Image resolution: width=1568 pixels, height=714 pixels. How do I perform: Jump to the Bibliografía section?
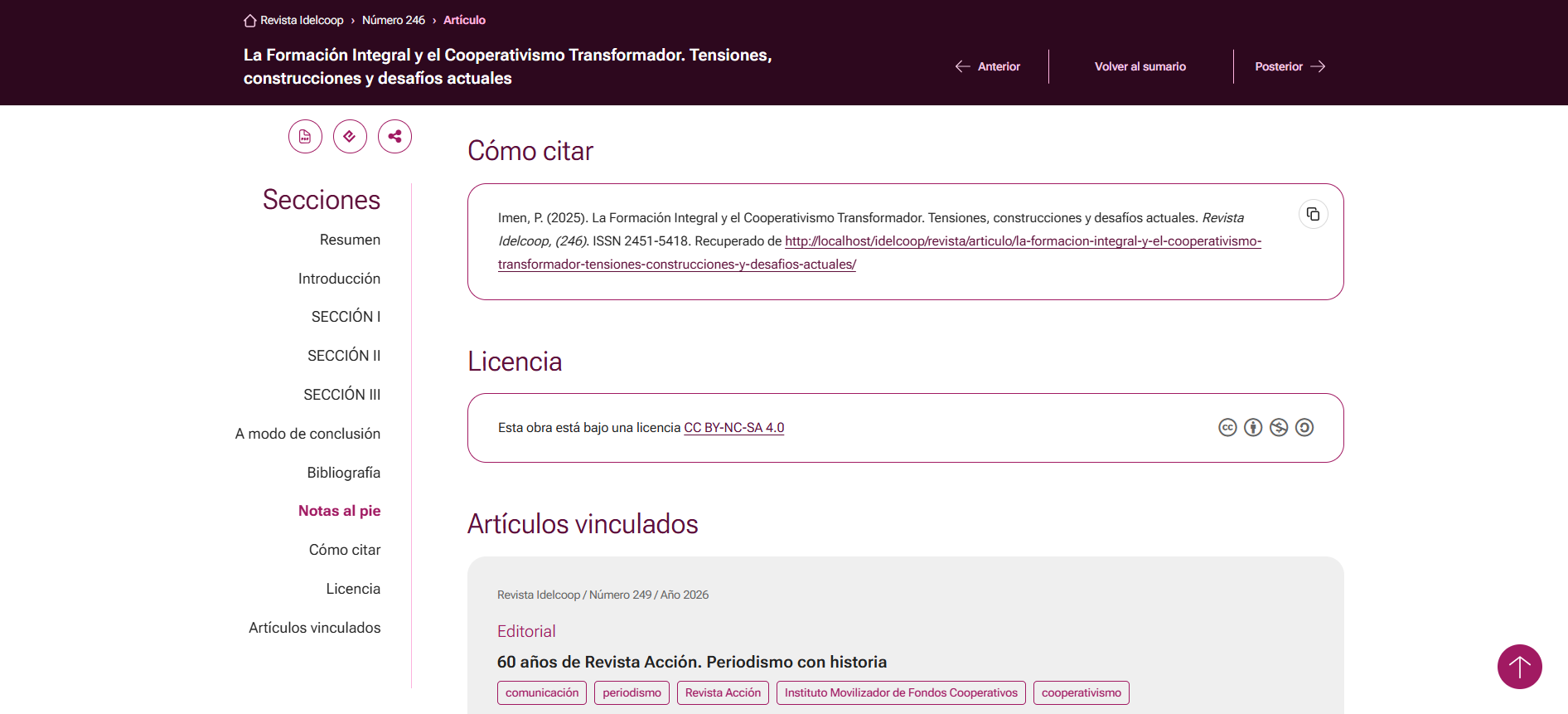click(343, 473)
